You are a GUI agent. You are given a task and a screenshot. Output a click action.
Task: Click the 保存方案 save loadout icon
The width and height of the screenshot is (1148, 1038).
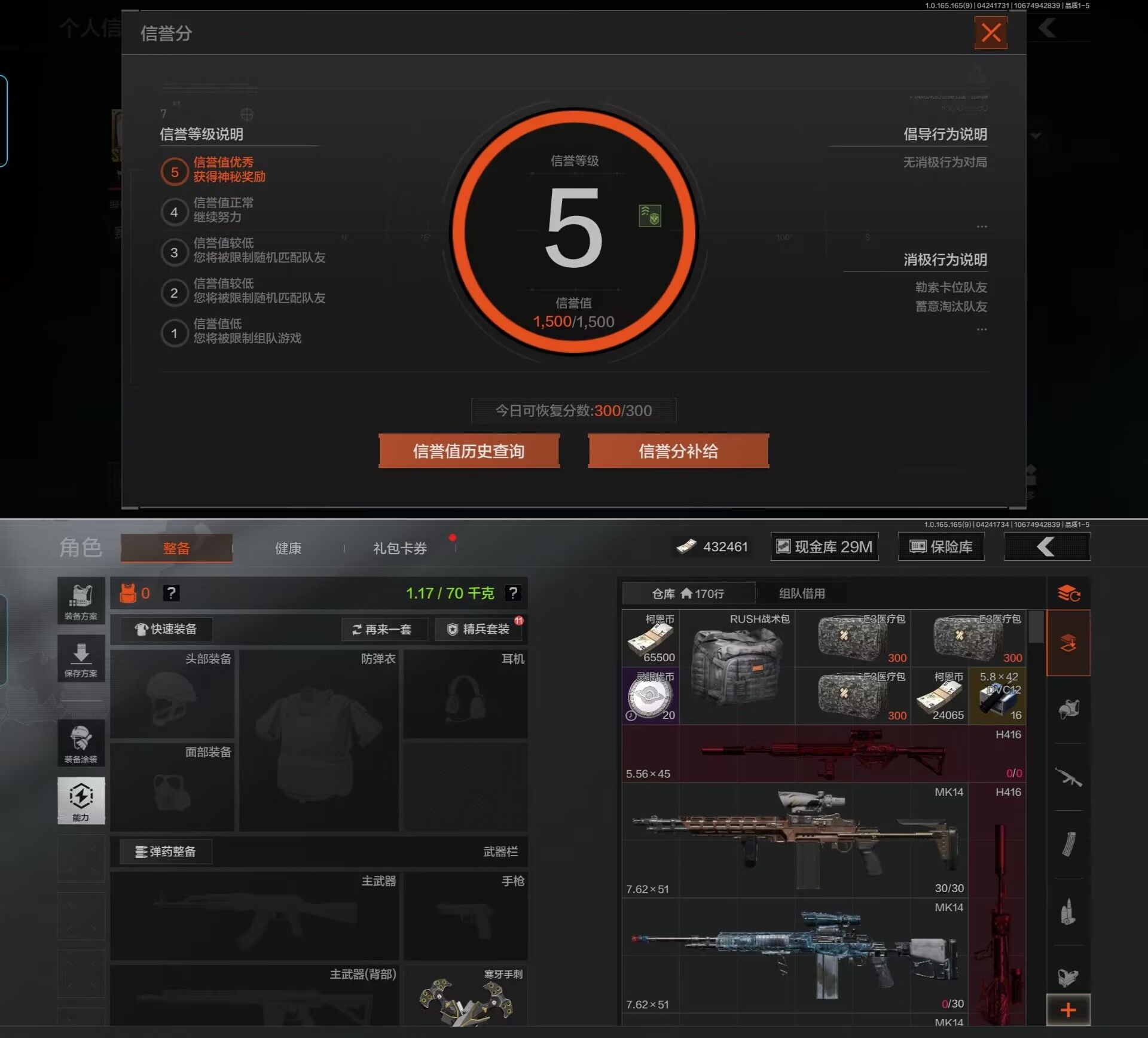81,658
